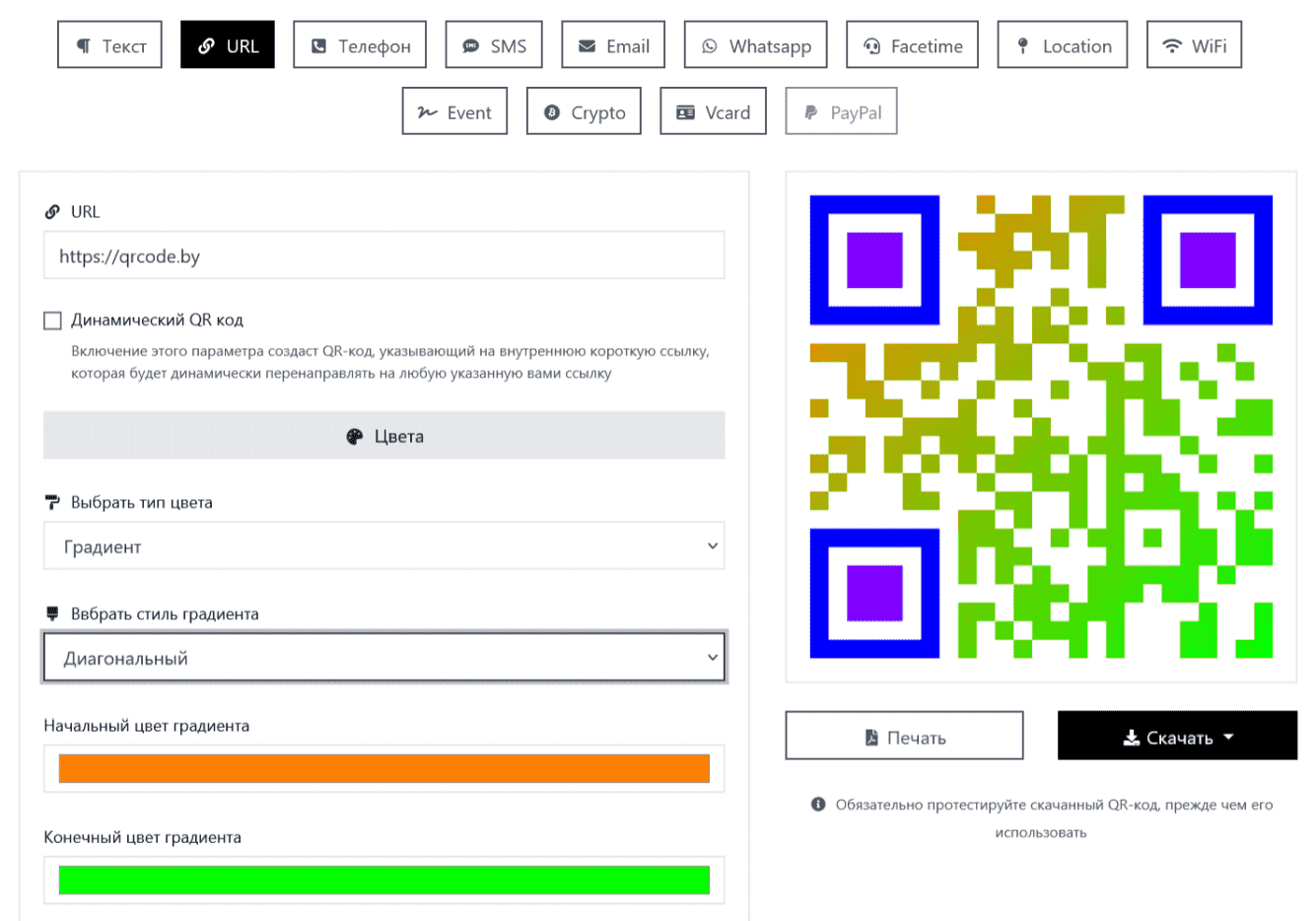The image size is (1316, 921).
Task: Select the Vcard tab
Action: 714,111
